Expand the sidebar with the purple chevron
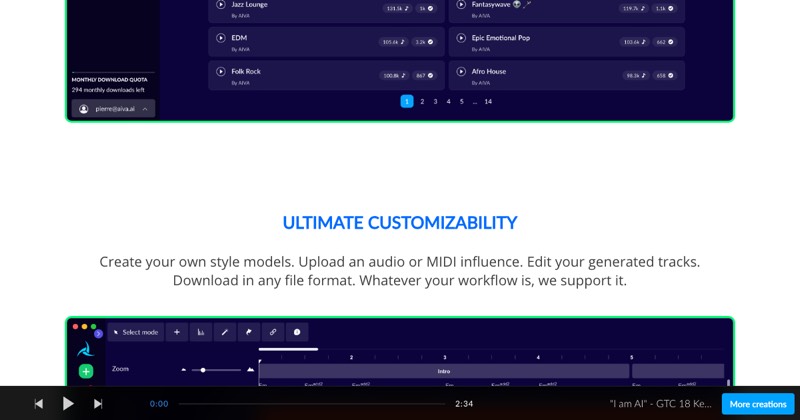This screenshot has width=800, height=420. 98,334
